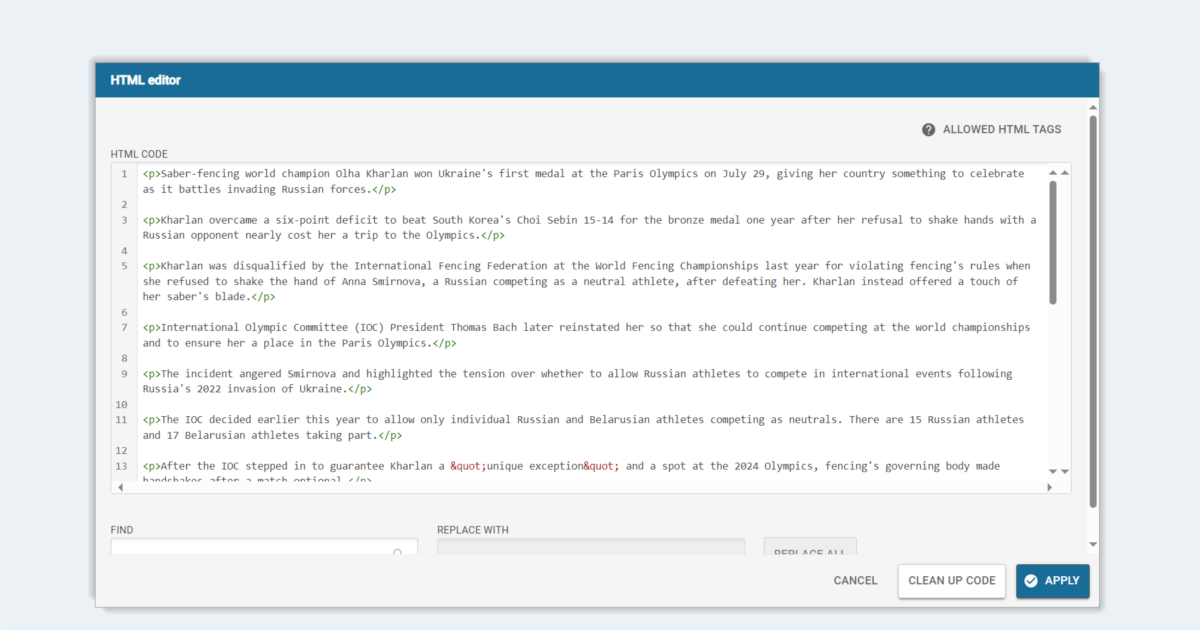This screenshot has height=630, width=1200.
Task: Click the outer dialog scroll-down arrow
Action: 1093,545
